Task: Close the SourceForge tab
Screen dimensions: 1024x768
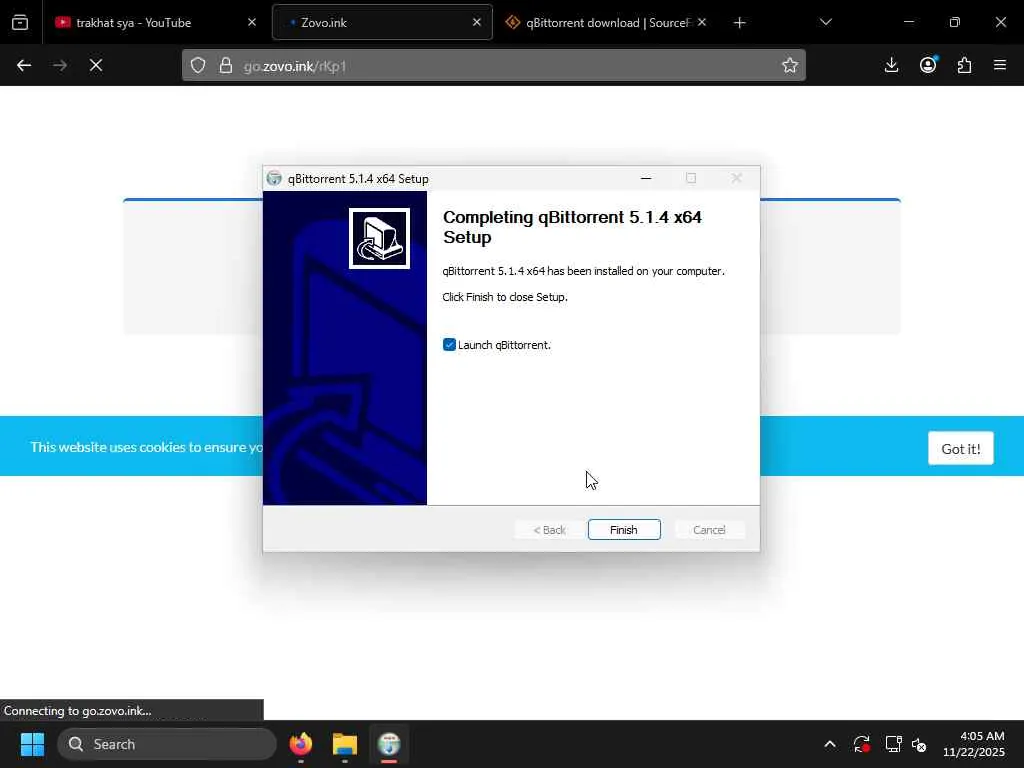Action: 701,22
